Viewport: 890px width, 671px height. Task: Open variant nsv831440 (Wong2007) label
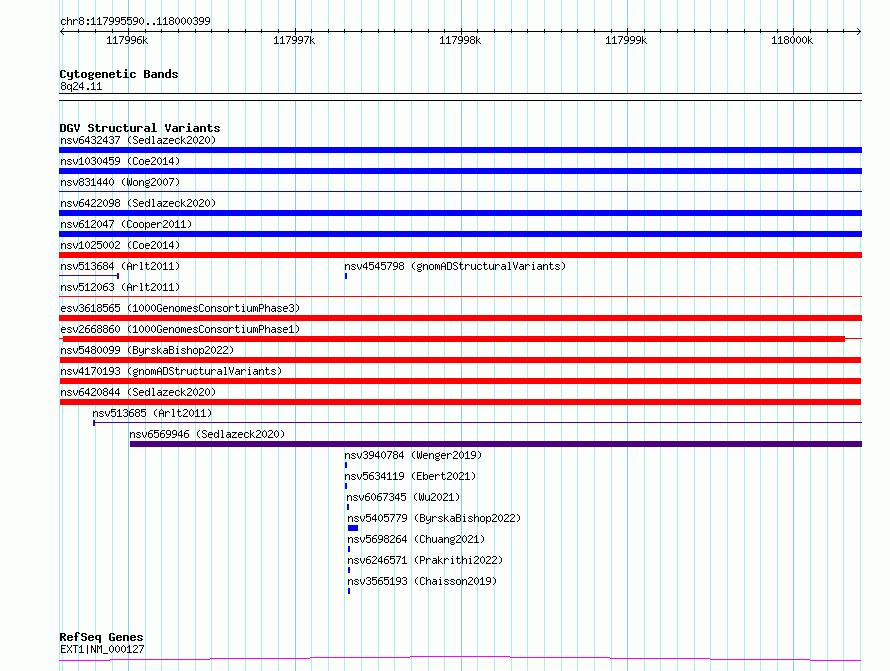click(120, 182)
